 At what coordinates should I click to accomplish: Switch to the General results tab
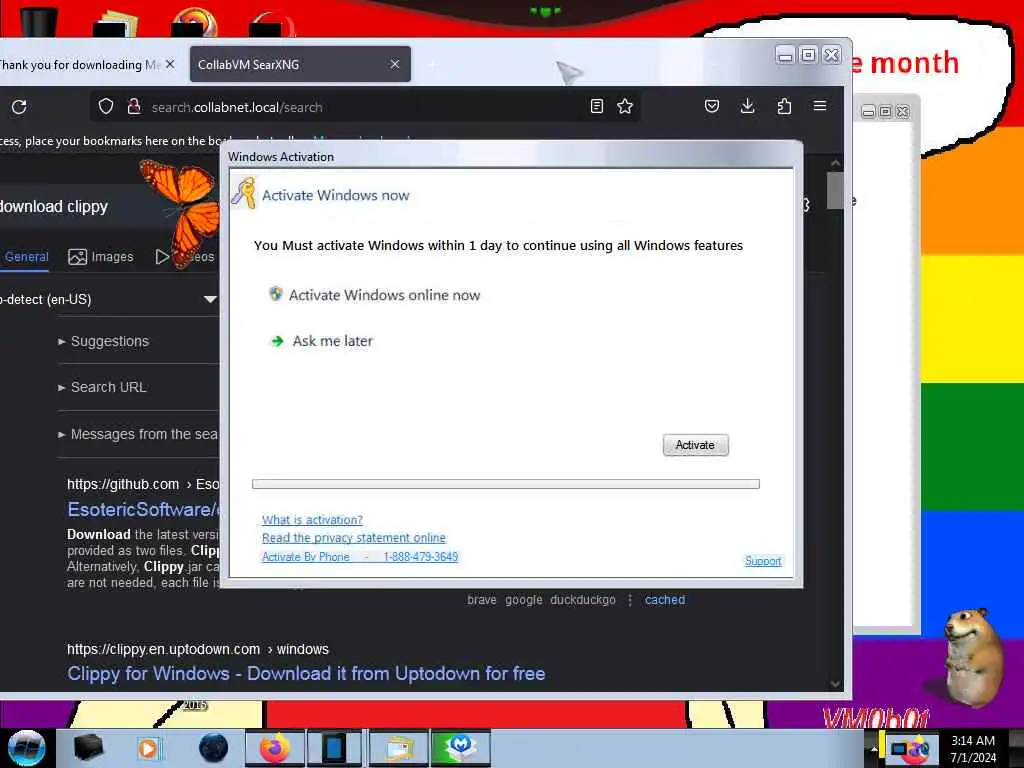[26, 257]
